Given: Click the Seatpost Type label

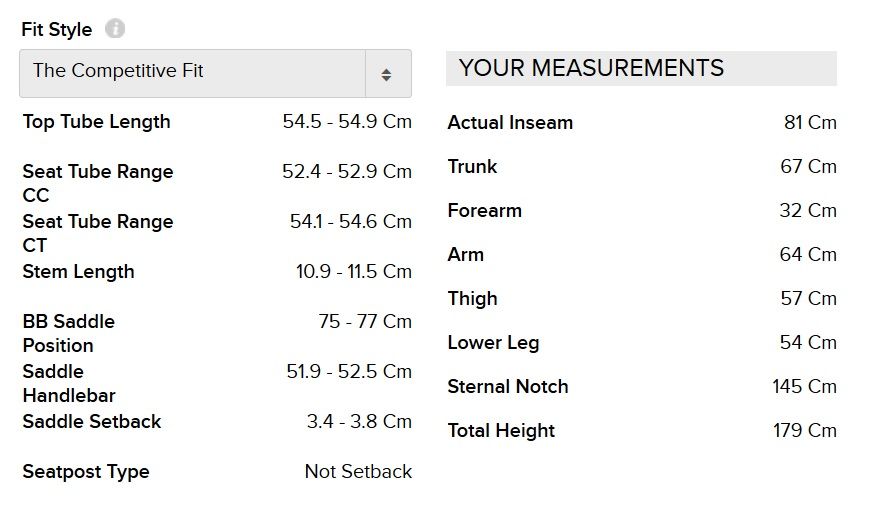Looking at the screenshot, I should tap(86, 472).
